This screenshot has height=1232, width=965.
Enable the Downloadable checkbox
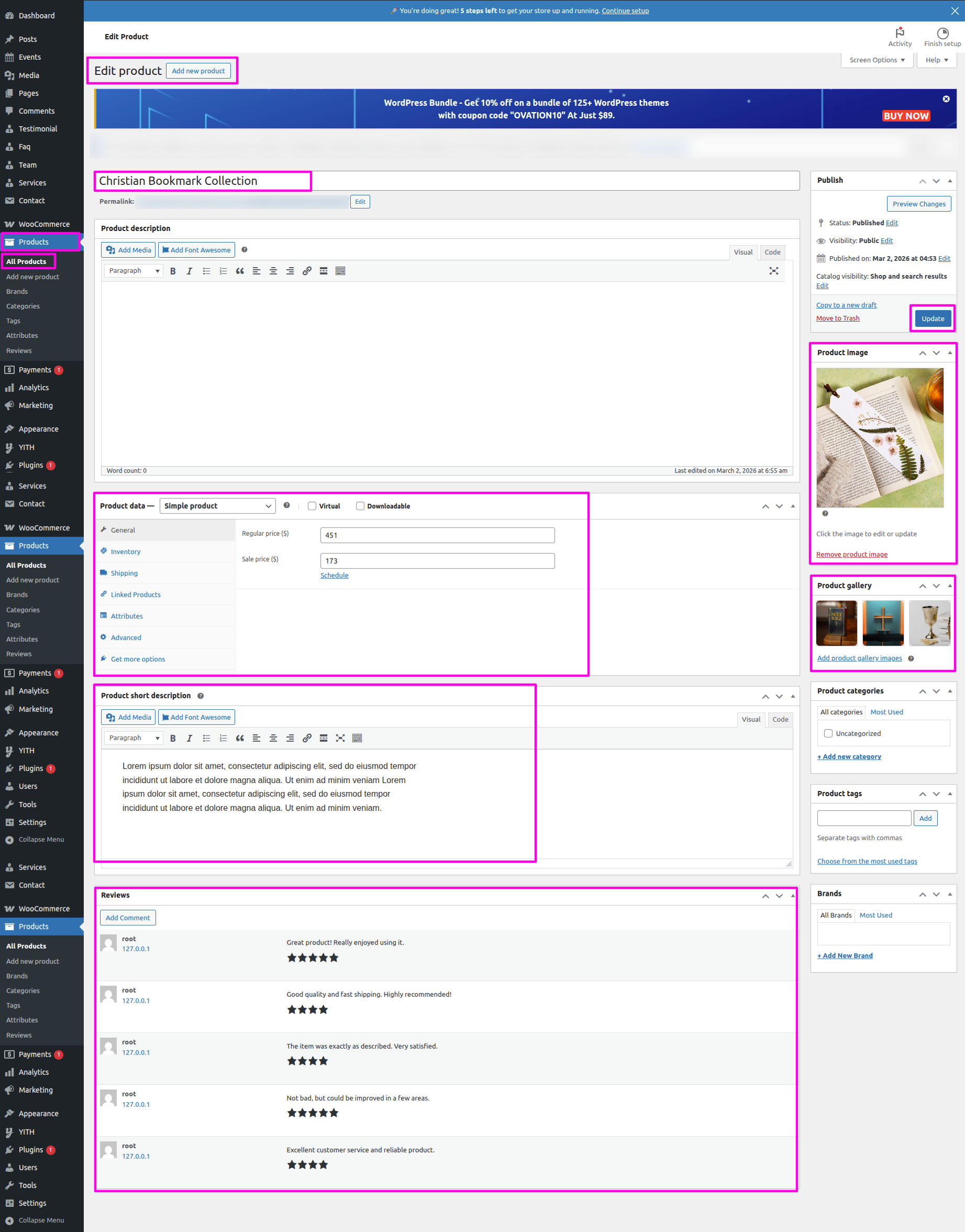(x=360, y=506)
